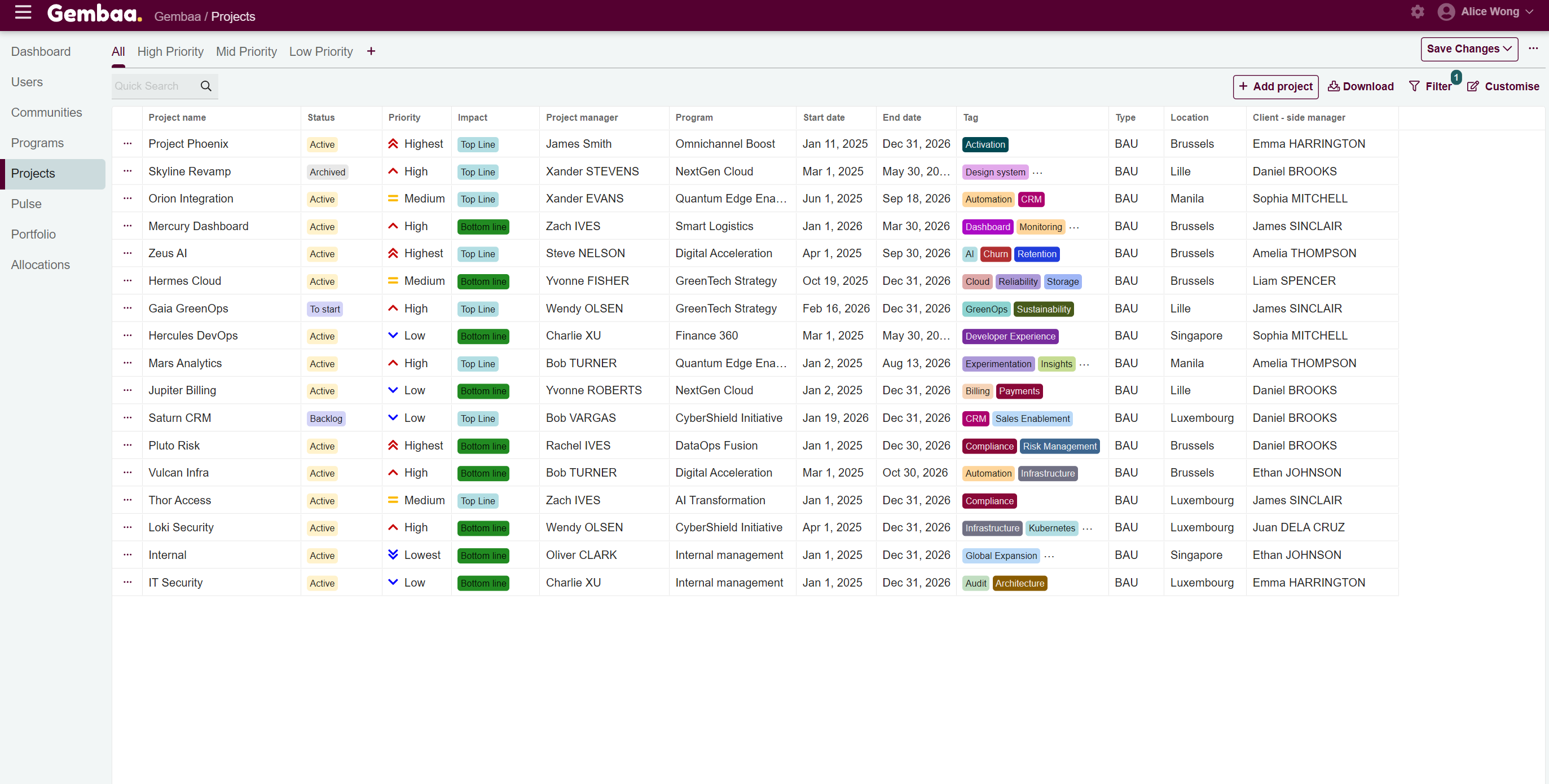This screenshot has height=784, width=1549.
Task: Open the hamburger menu icon
Action: click(23, 12)
